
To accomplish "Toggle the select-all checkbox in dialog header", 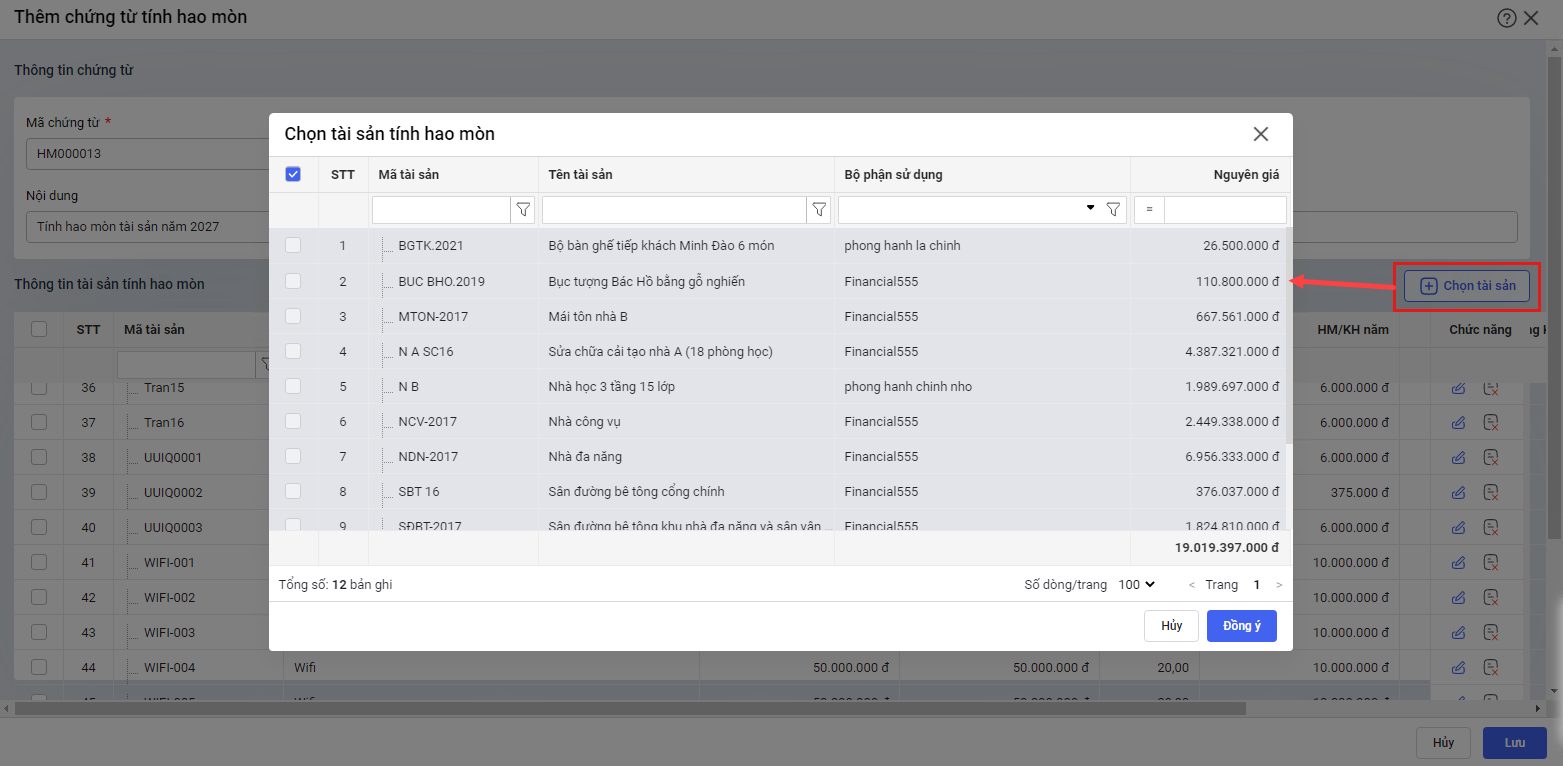I will (293, 174).
